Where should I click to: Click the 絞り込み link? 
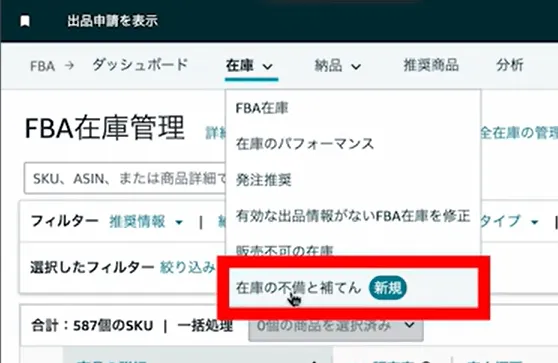click(x=187, y=267)
